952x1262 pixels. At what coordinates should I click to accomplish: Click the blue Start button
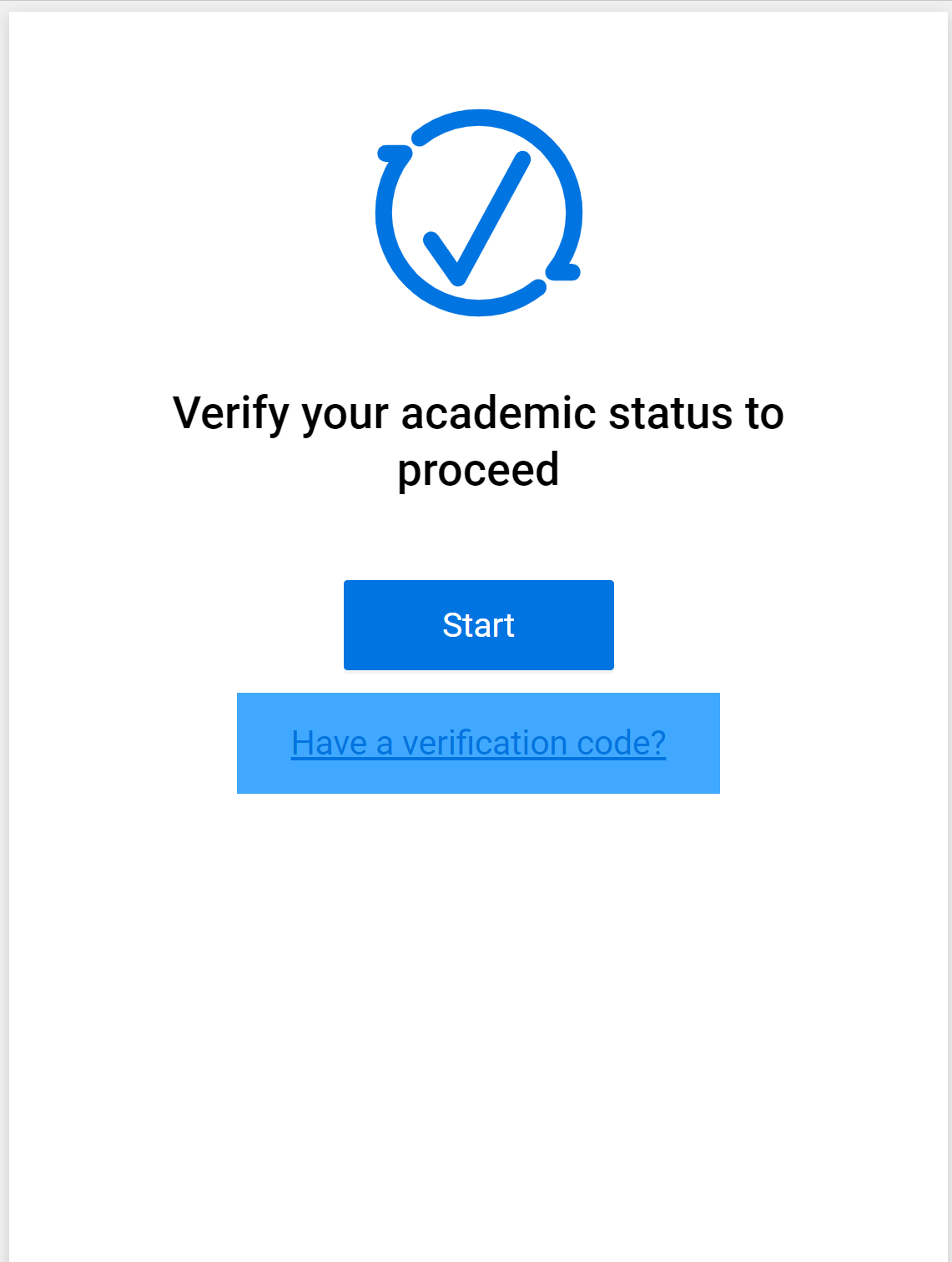pyautogui.click(x=478, y=625)
